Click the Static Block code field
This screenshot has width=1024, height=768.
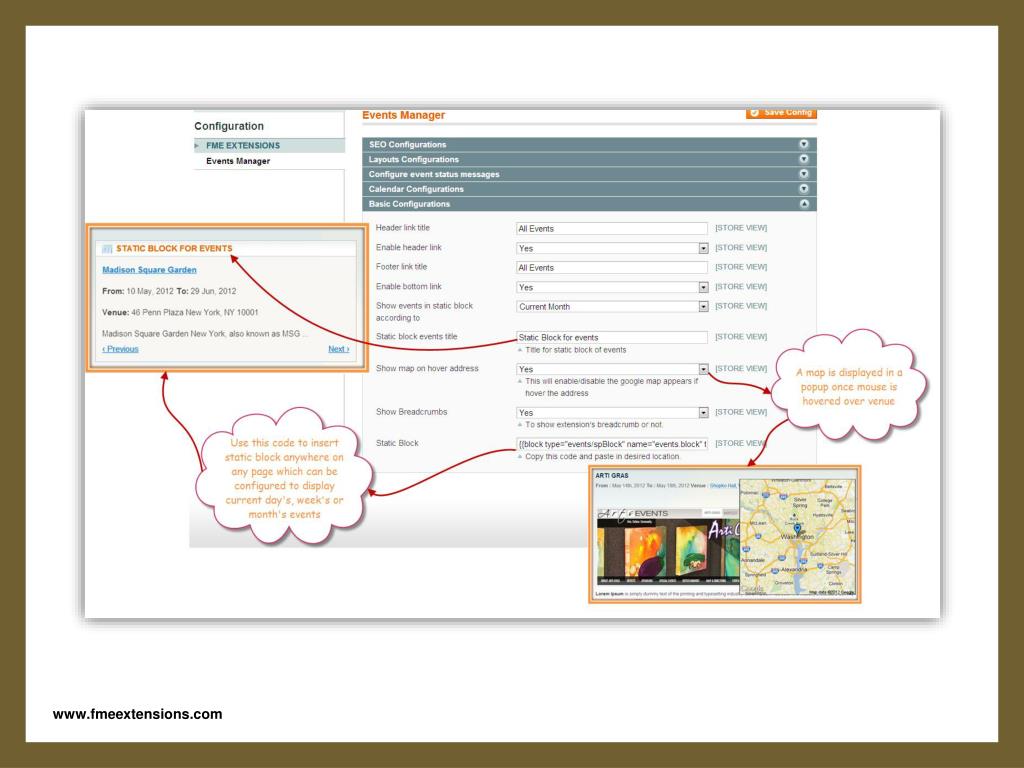coord(611,444)
